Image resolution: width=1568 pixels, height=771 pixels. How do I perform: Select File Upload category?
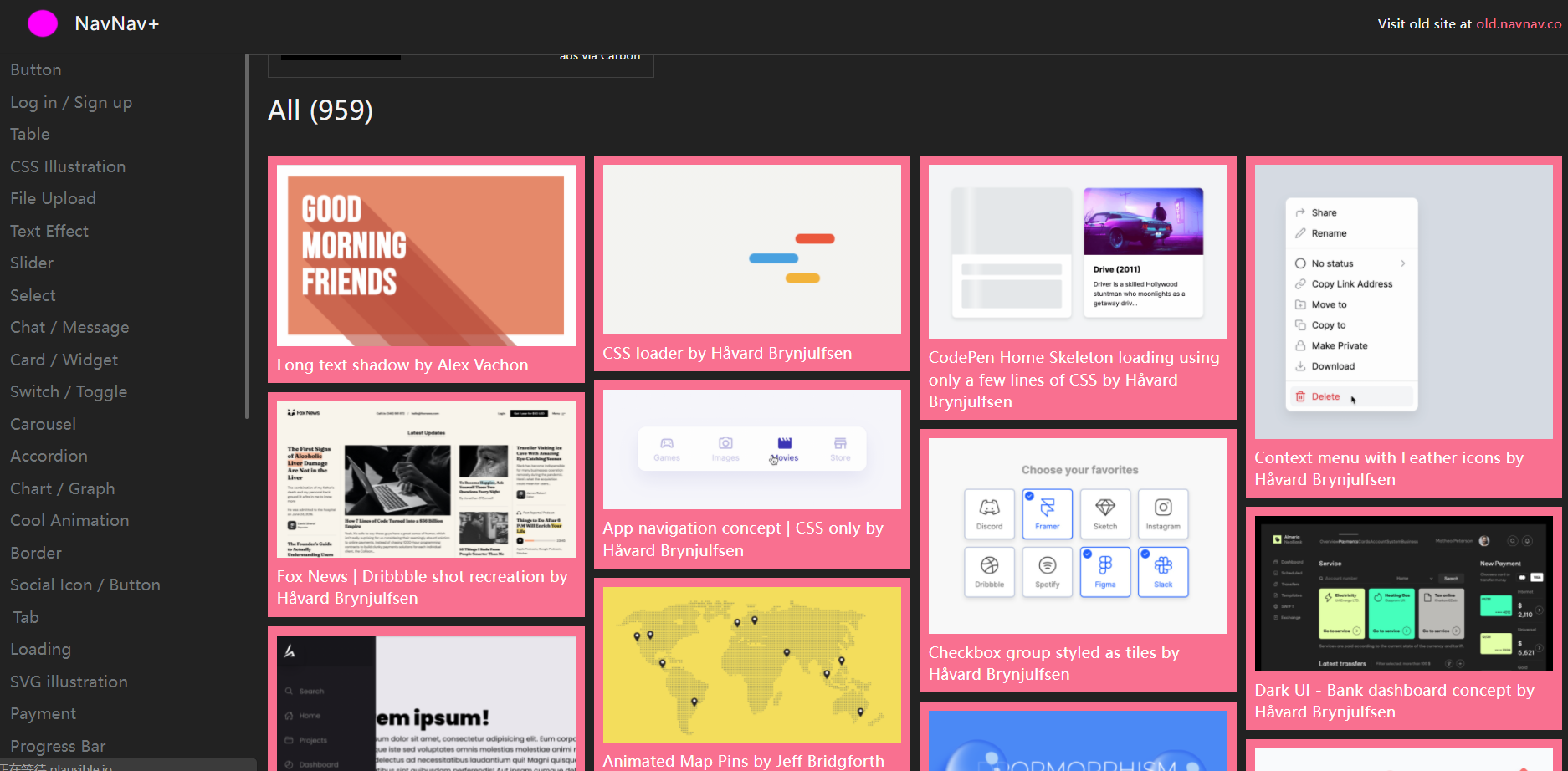pos(53,198)
